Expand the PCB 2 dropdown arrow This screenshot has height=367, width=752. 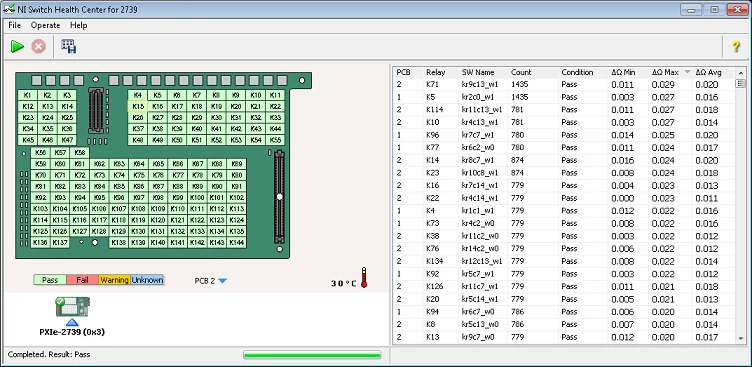coord(222,281)
